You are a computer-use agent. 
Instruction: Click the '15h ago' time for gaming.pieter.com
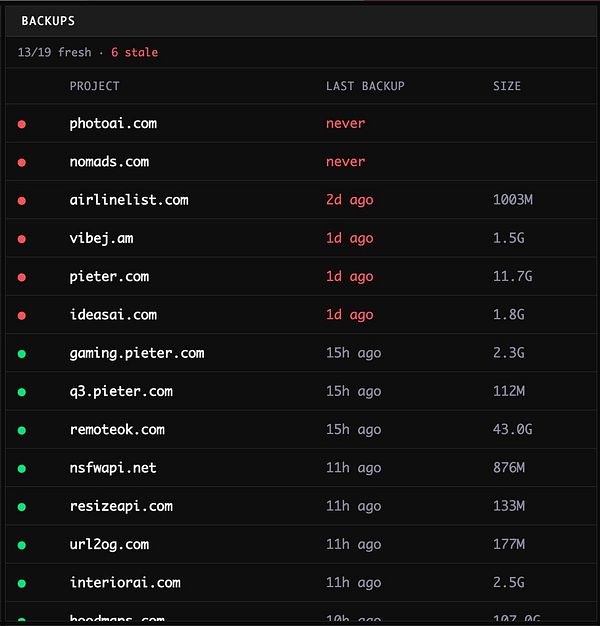[354, 353]
